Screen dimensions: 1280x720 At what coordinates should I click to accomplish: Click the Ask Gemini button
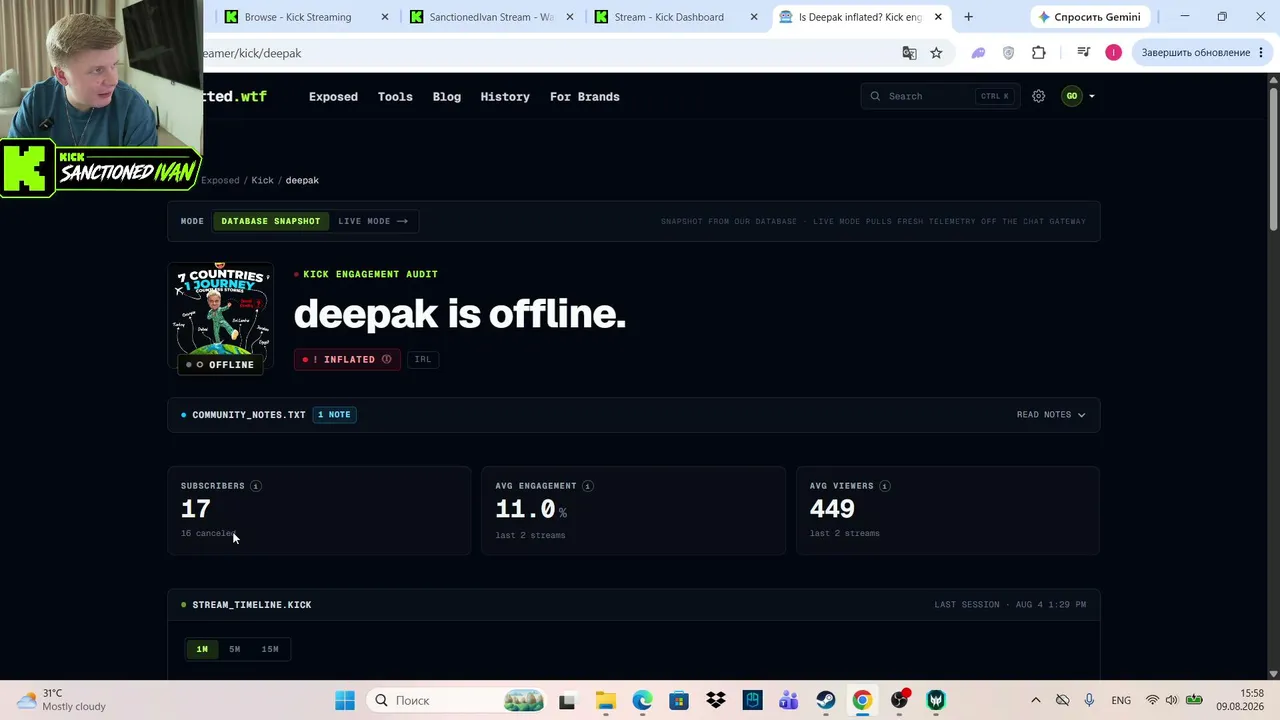pos(1089,17)
